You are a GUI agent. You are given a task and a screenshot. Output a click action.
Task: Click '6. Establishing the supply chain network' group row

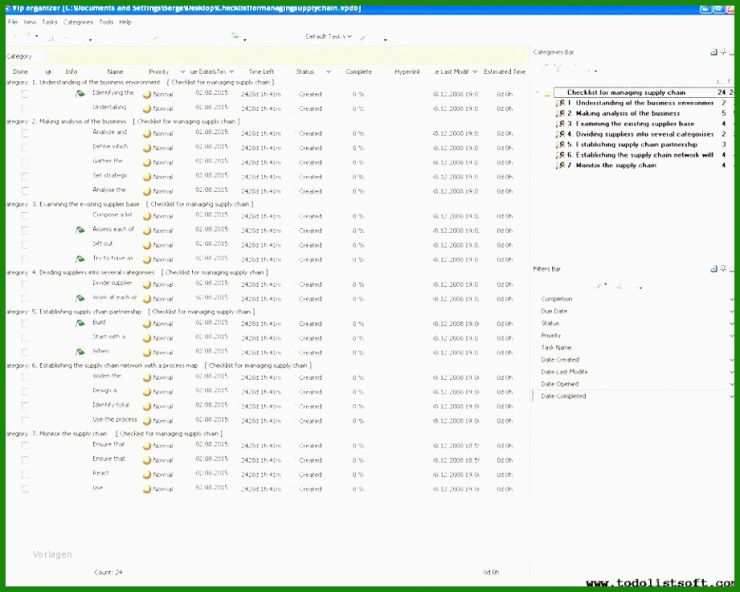click(x=159, y=366)
